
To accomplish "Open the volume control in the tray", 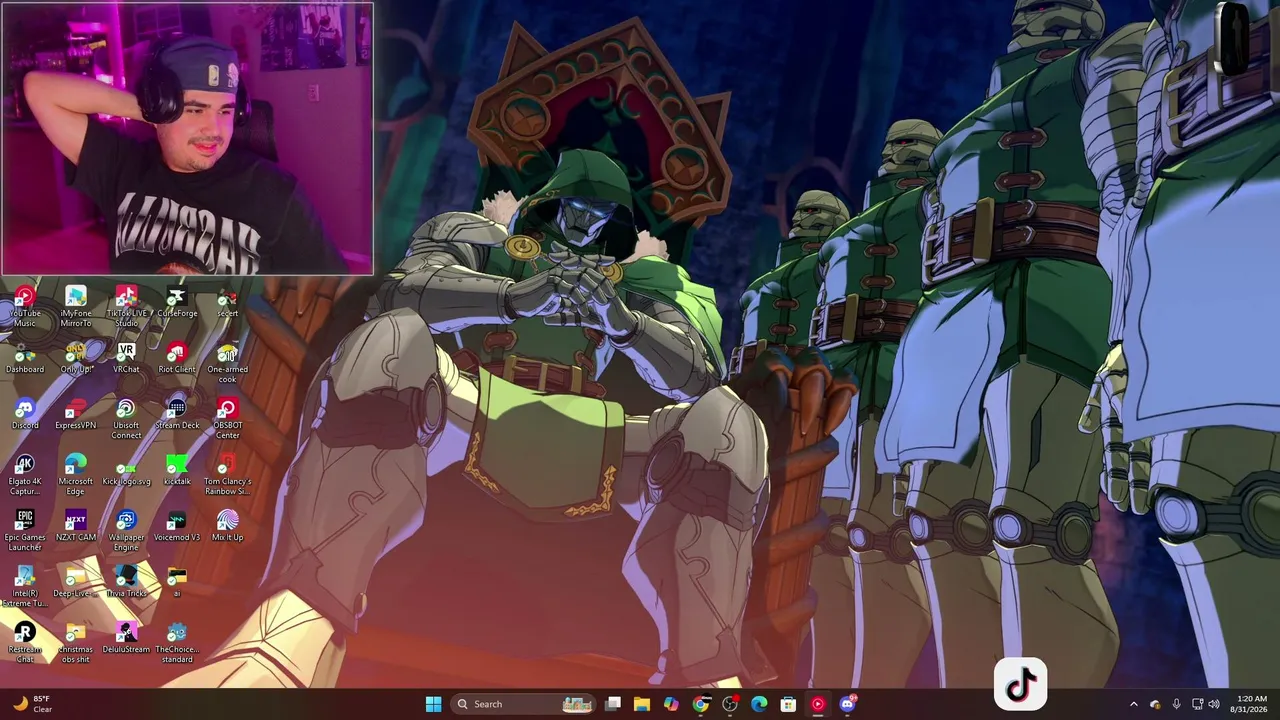I will tap(1214, 704).
